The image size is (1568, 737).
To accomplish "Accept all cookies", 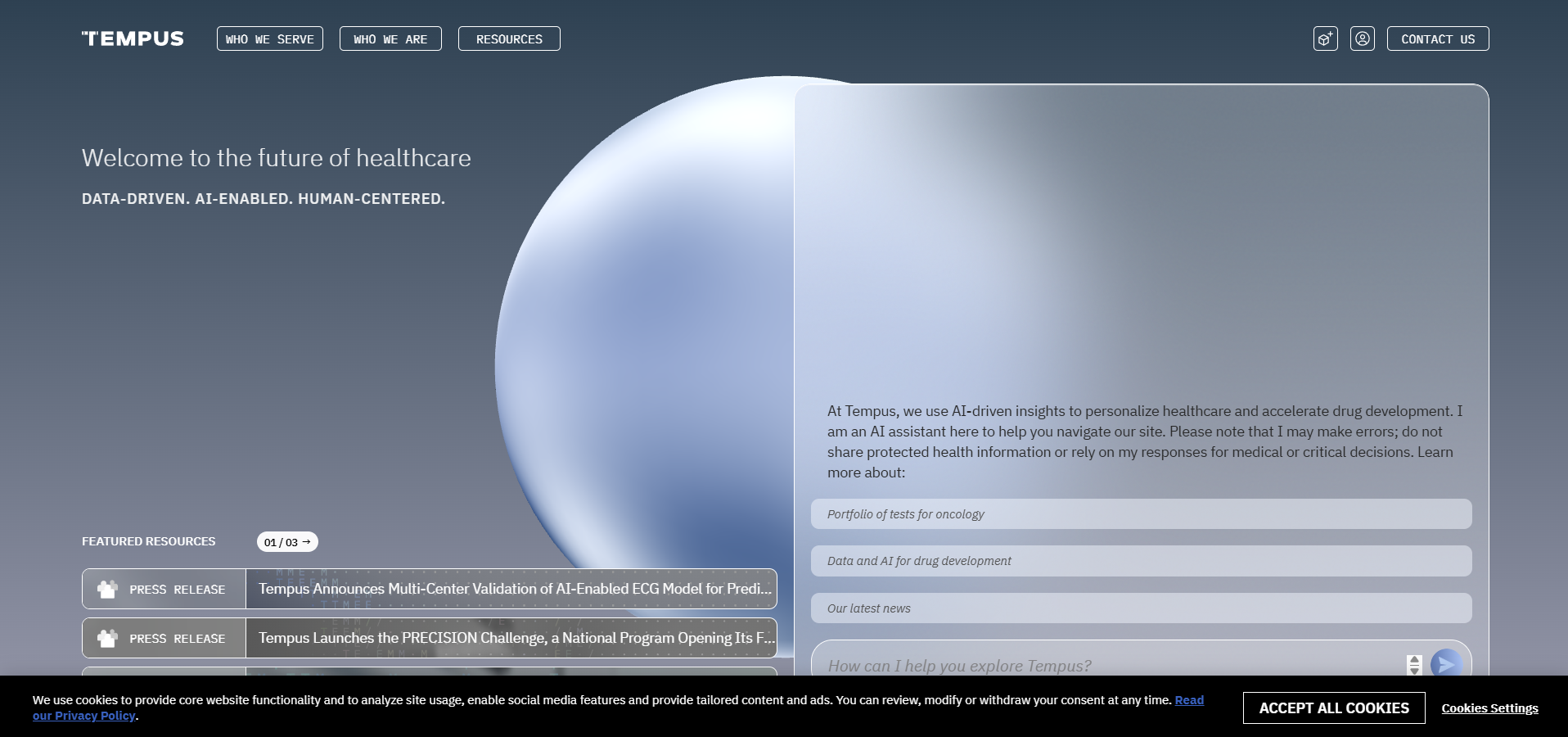I will point(1334,708).
